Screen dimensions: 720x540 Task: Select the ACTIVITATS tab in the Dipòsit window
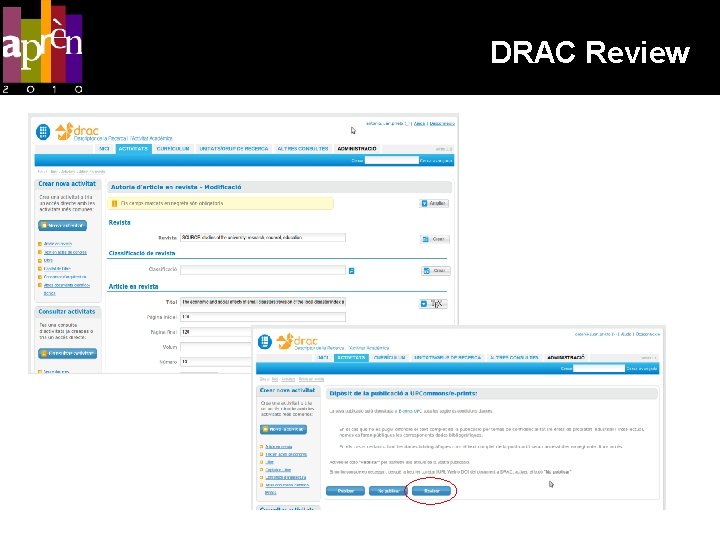click(x=351, y=357)
